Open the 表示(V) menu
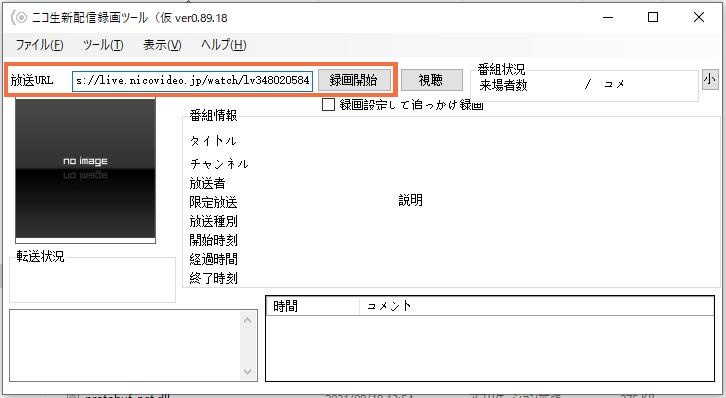 click(162, 45)
